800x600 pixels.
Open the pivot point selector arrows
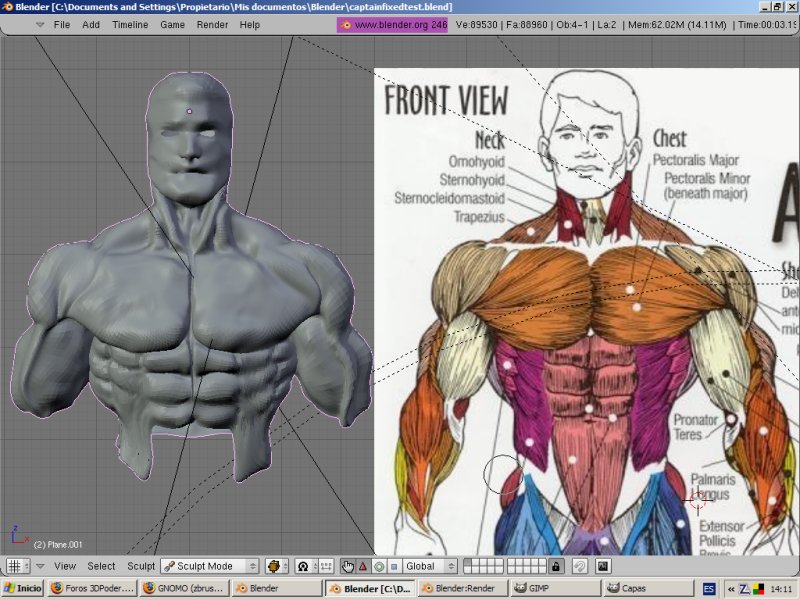point(315,566)
